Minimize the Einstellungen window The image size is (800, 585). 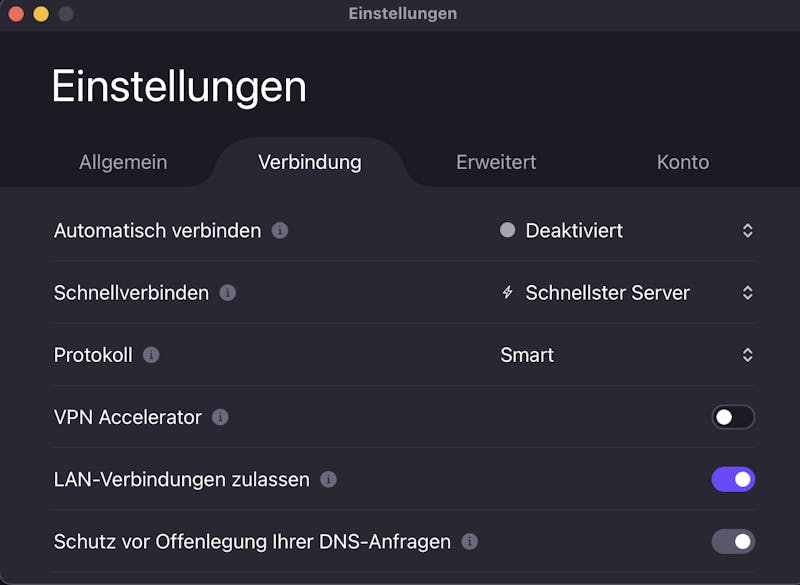(41, 14)
